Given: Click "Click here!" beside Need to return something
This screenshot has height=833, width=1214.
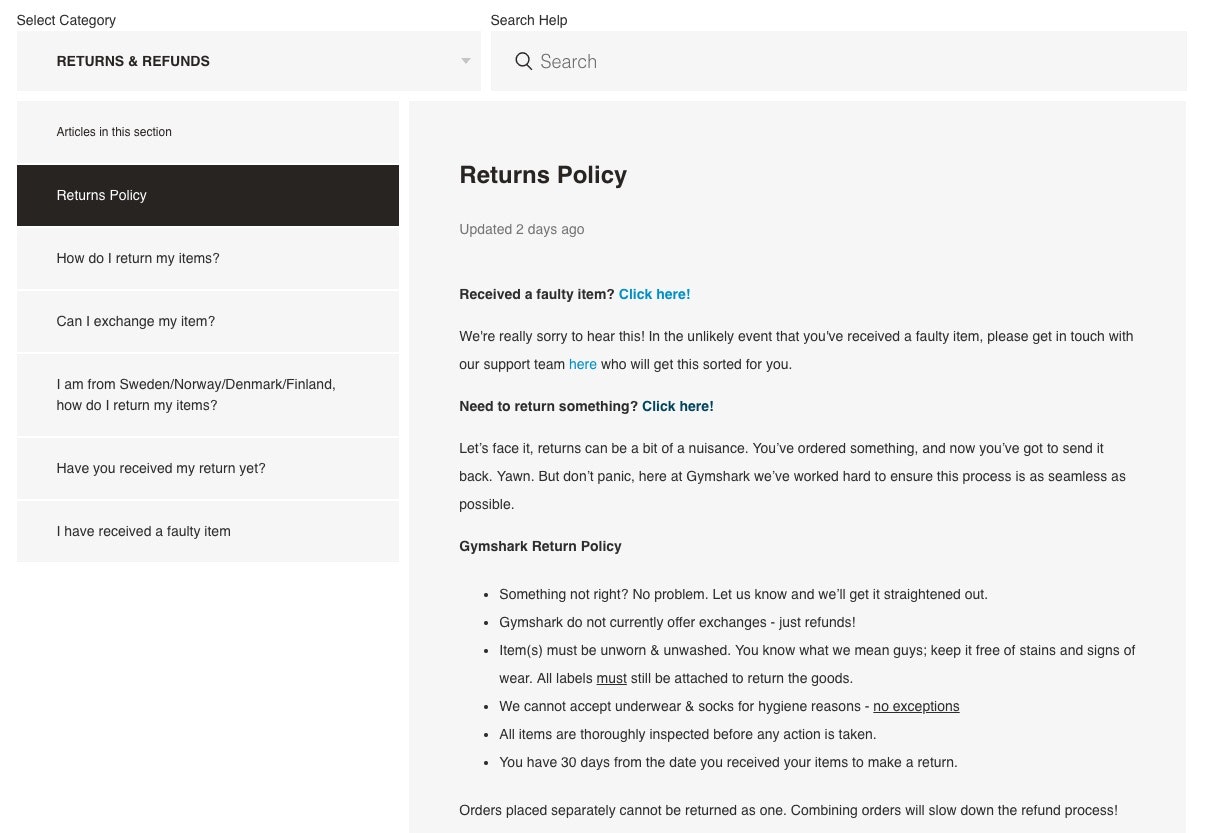Looking at the screenshot, I should [677, 406].
